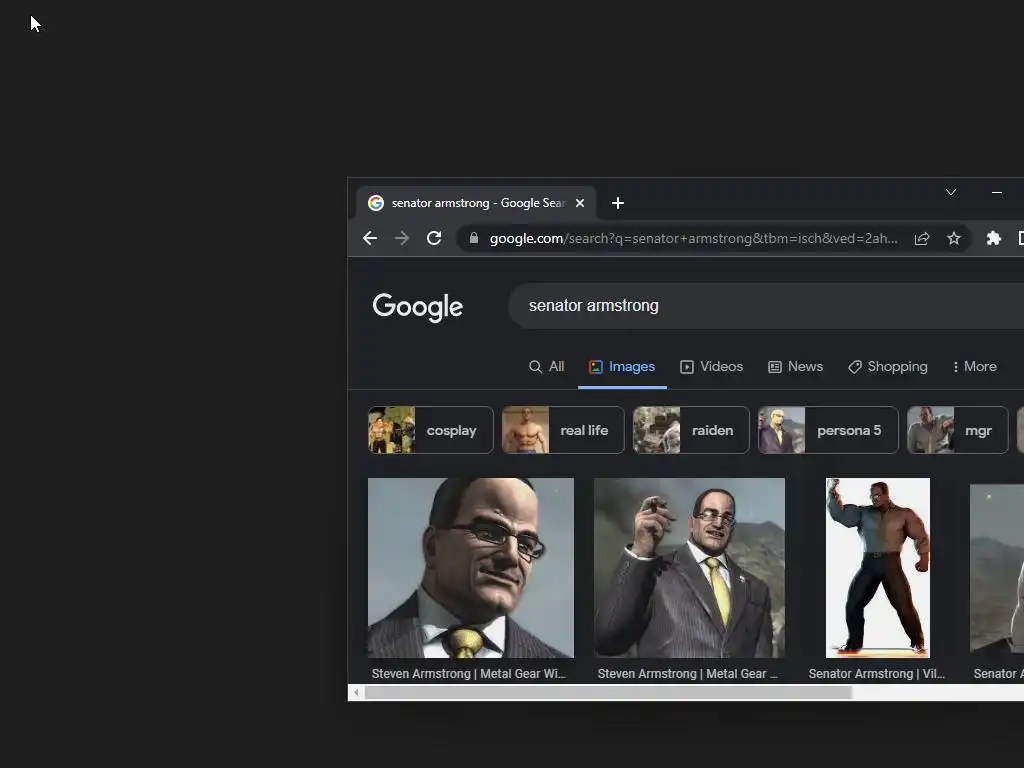Reload the Google search page
This screenshot has height=768, width=1024.
(x=434, y=238)
